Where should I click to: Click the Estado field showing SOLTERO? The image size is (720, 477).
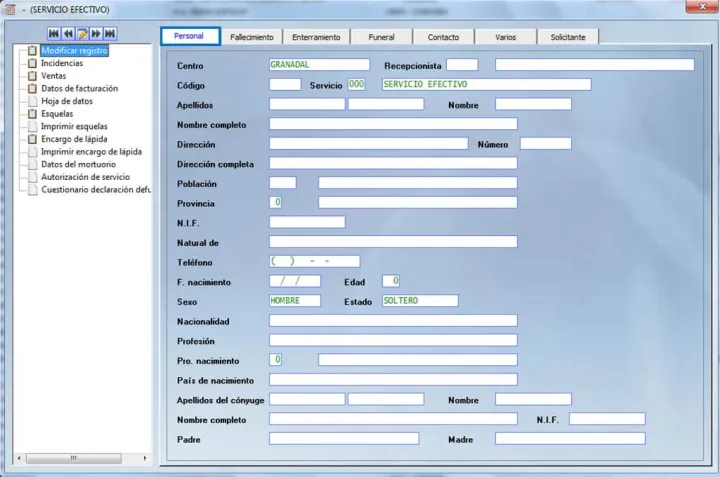[x=419, y=300]
